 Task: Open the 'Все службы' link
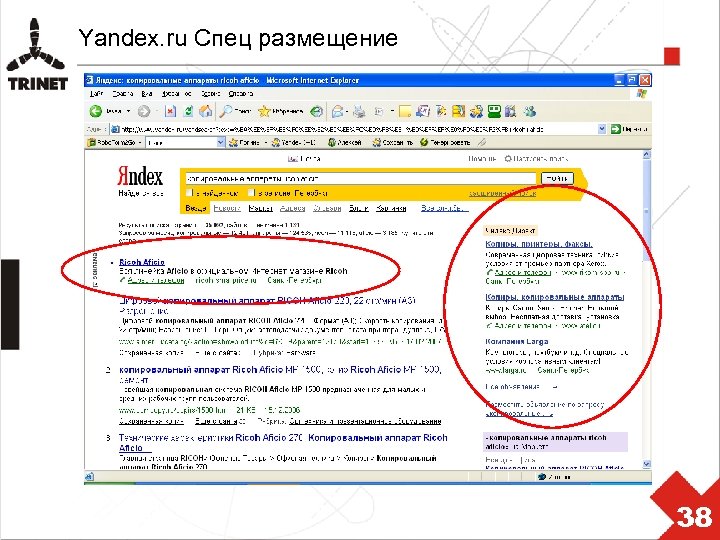tap(445, 208)
